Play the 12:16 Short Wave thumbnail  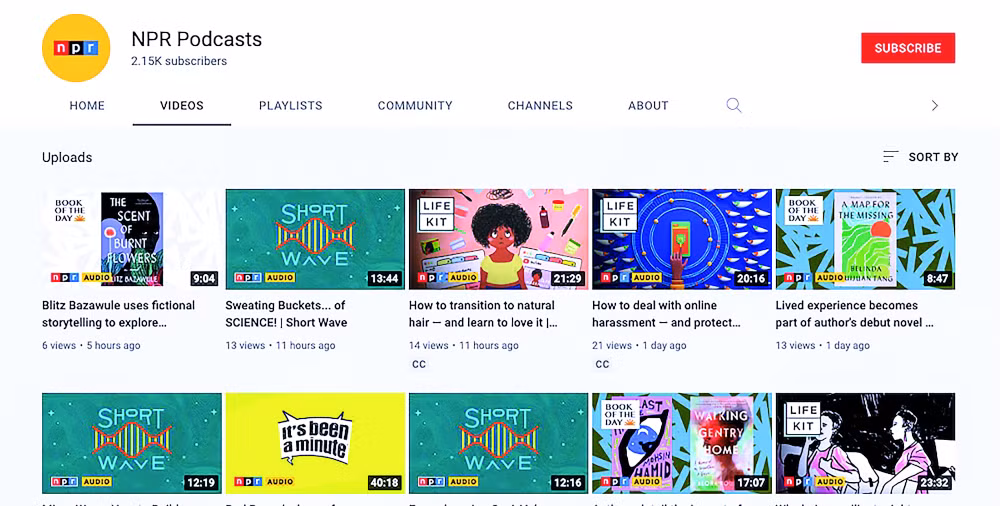498,443
